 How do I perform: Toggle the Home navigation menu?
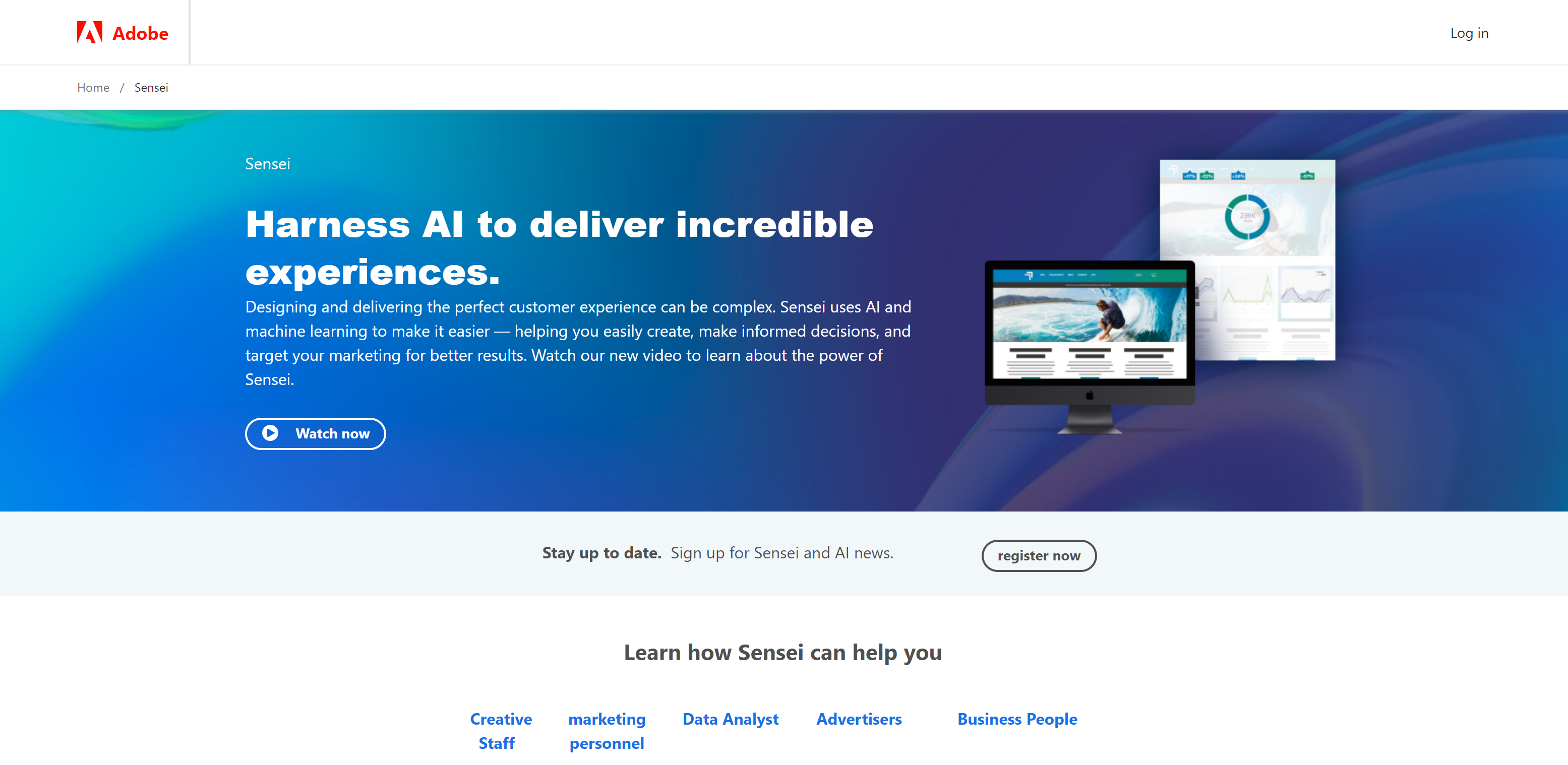click(93, 87)
